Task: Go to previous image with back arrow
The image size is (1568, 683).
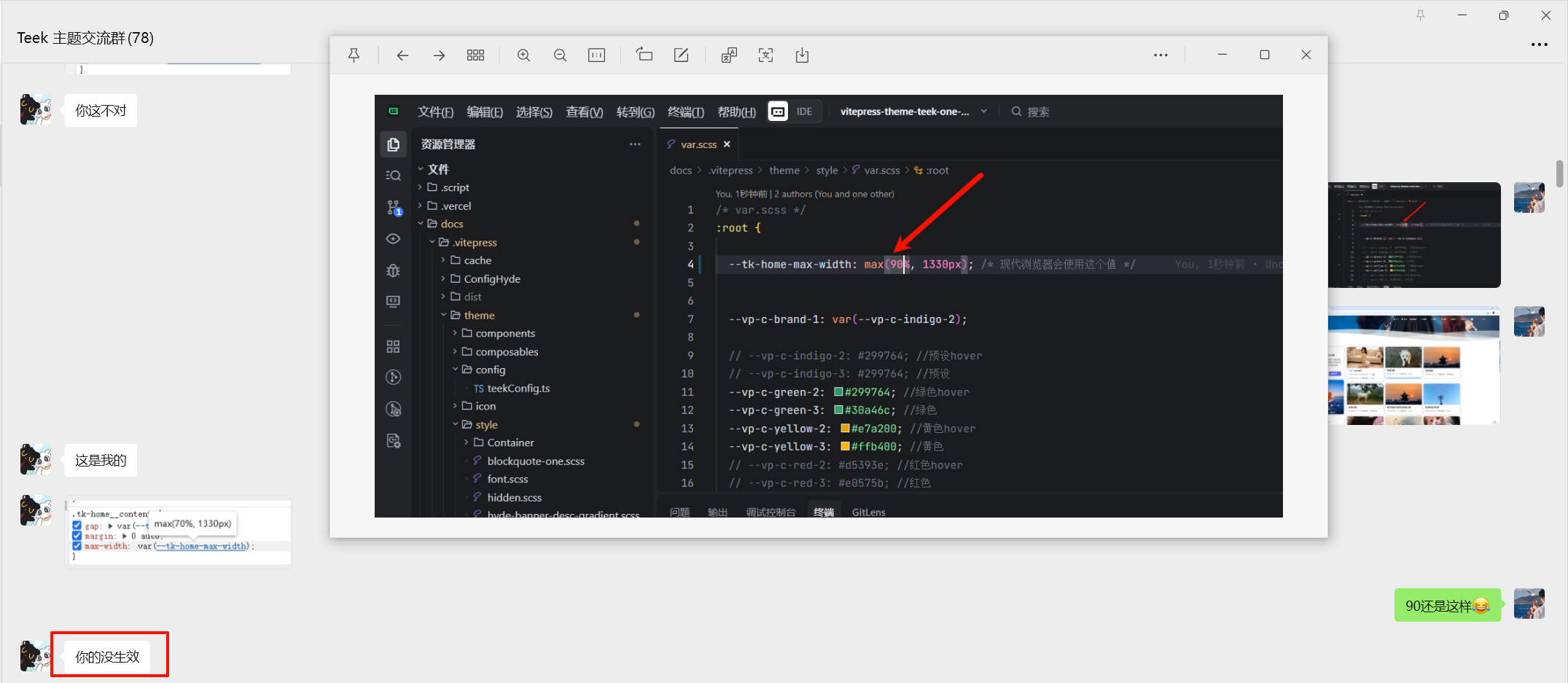Action: [402, 55]
